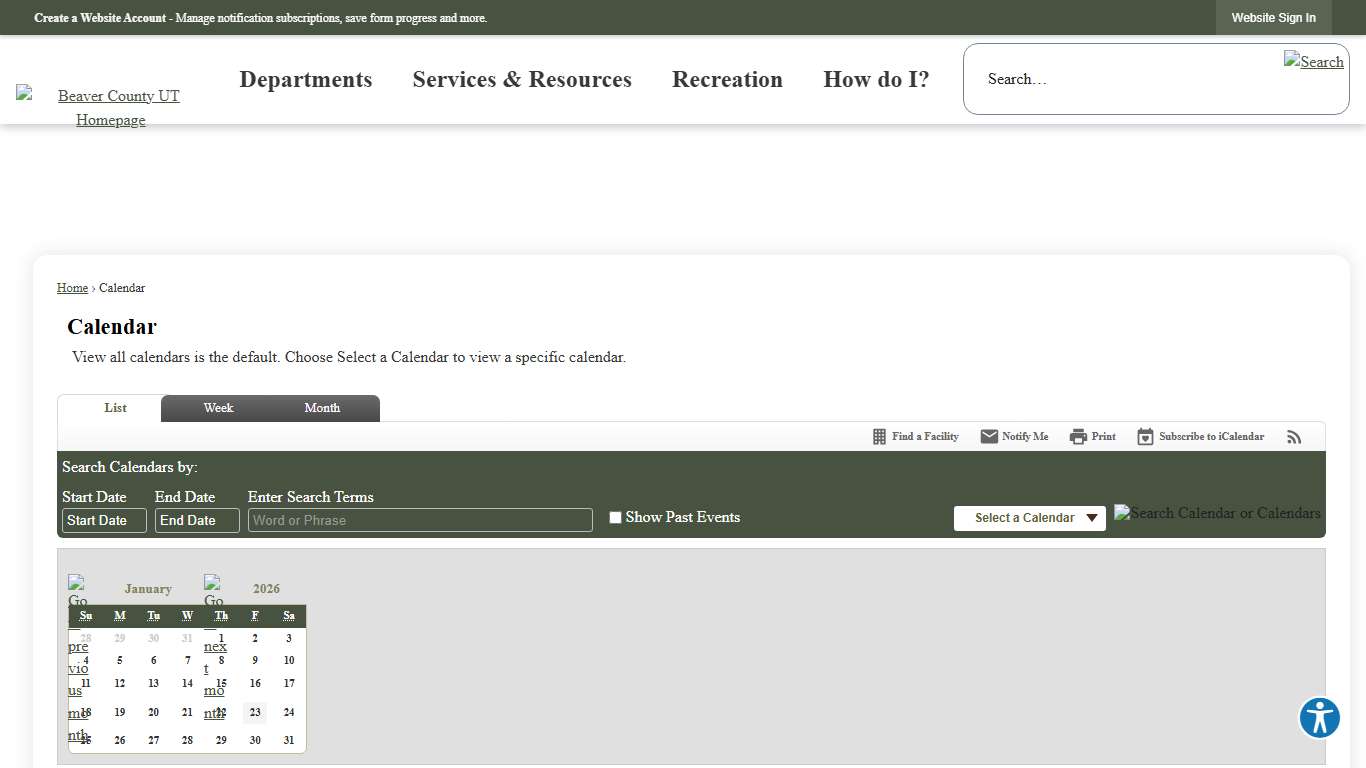Expand the How do I? menu

pos(876,80)
